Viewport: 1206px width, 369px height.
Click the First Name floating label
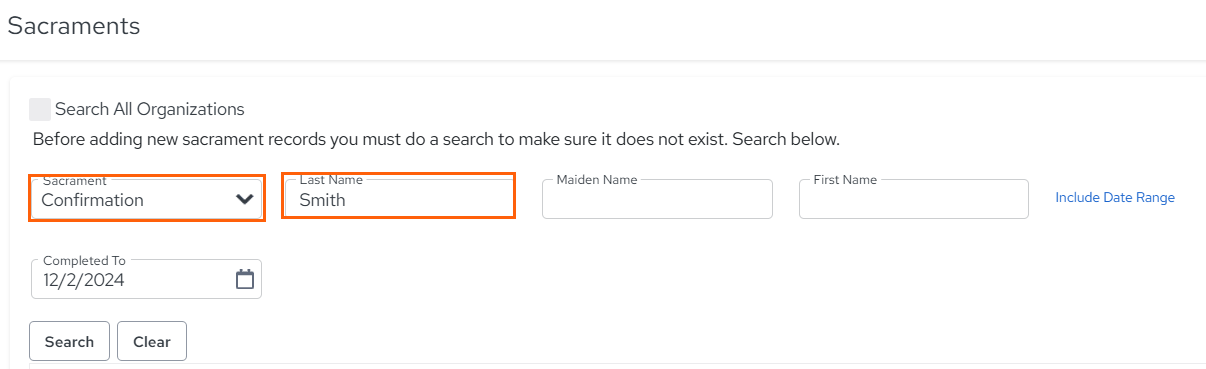[845, 180]
